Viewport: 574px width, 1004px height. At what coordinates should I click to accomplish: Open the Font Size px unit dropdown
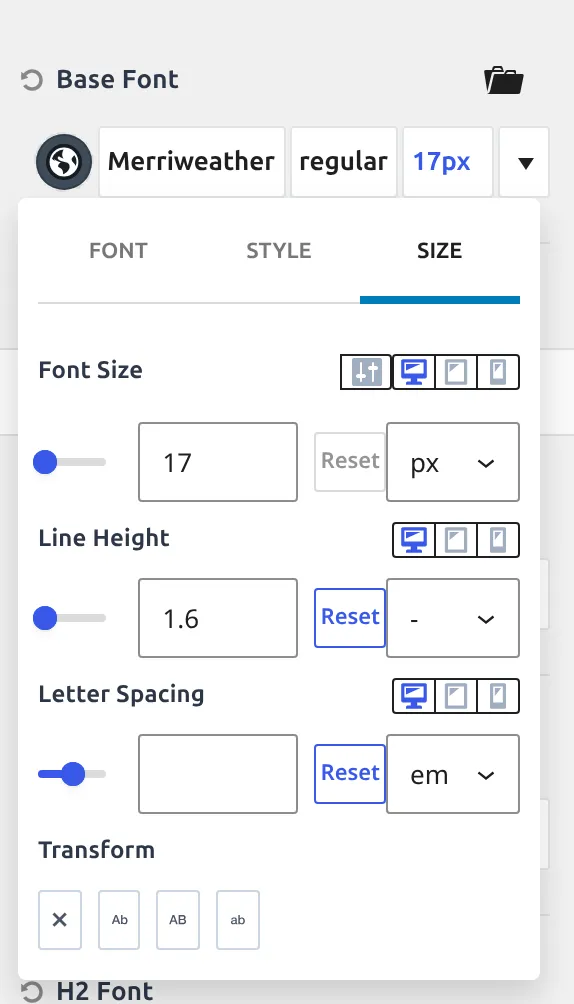(x=453, y=462)
